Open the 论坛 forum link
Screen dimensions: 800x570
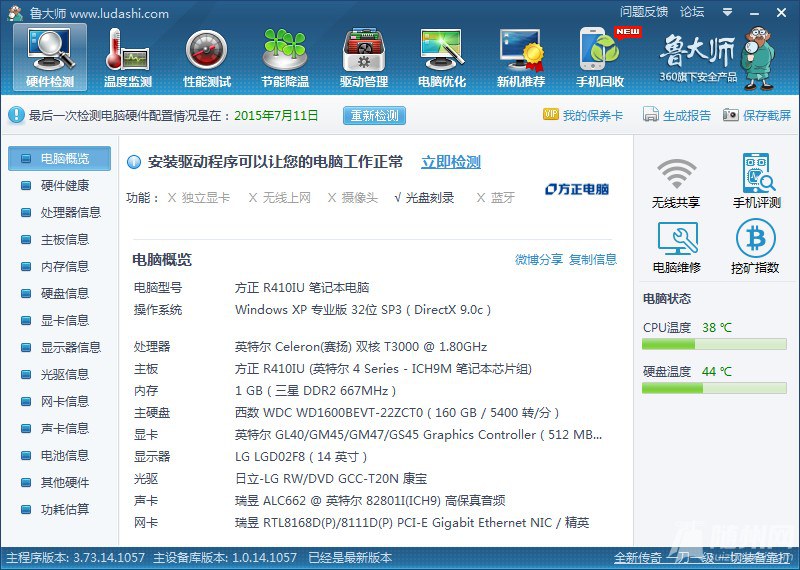(x=692, y=12)
